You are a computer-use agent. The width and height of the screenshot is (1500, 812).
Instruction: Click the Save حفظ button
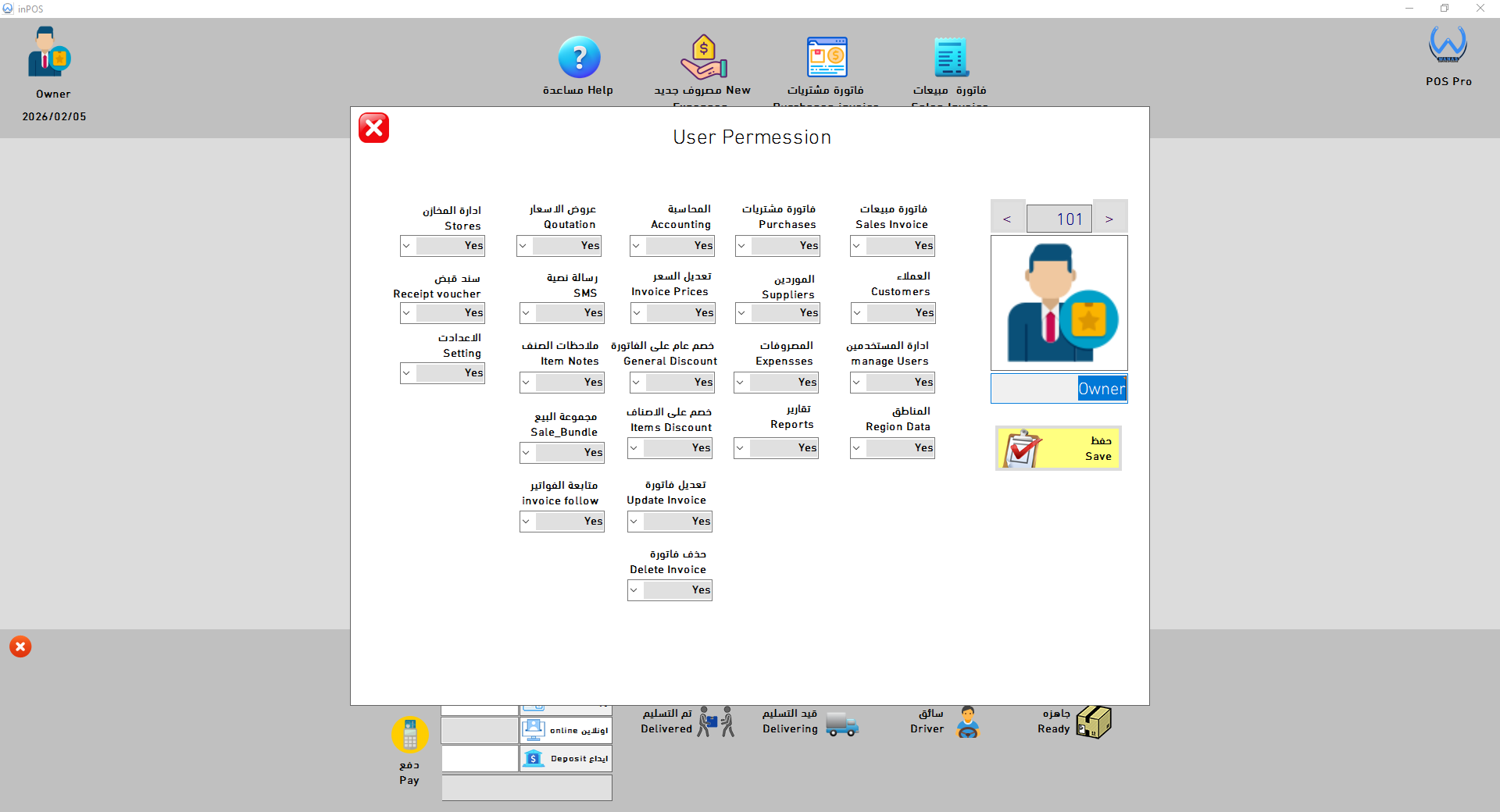click(1058, 448)
